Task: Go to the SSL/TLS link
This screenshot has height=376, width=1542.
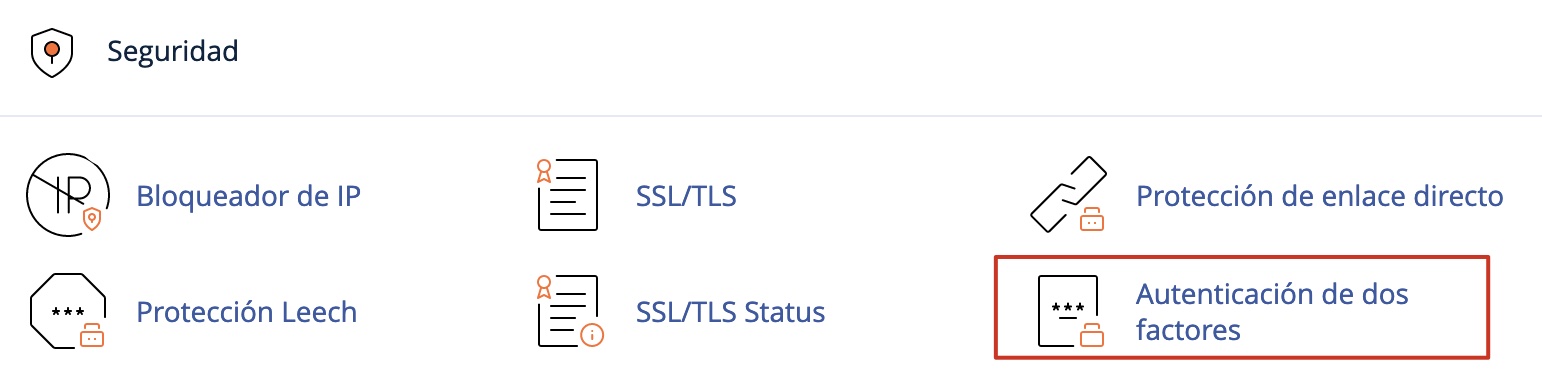Action: [686, 195]
